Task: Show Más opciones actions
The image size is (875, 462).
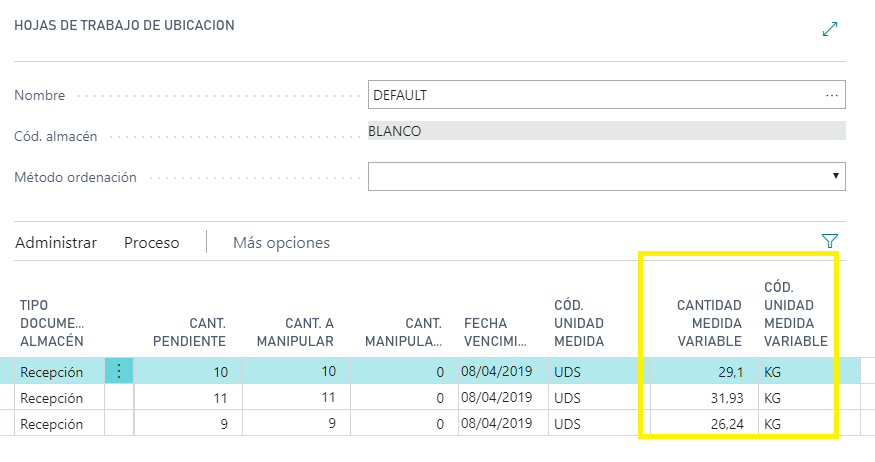Action: pyautogui.click(x=281, y=243)
